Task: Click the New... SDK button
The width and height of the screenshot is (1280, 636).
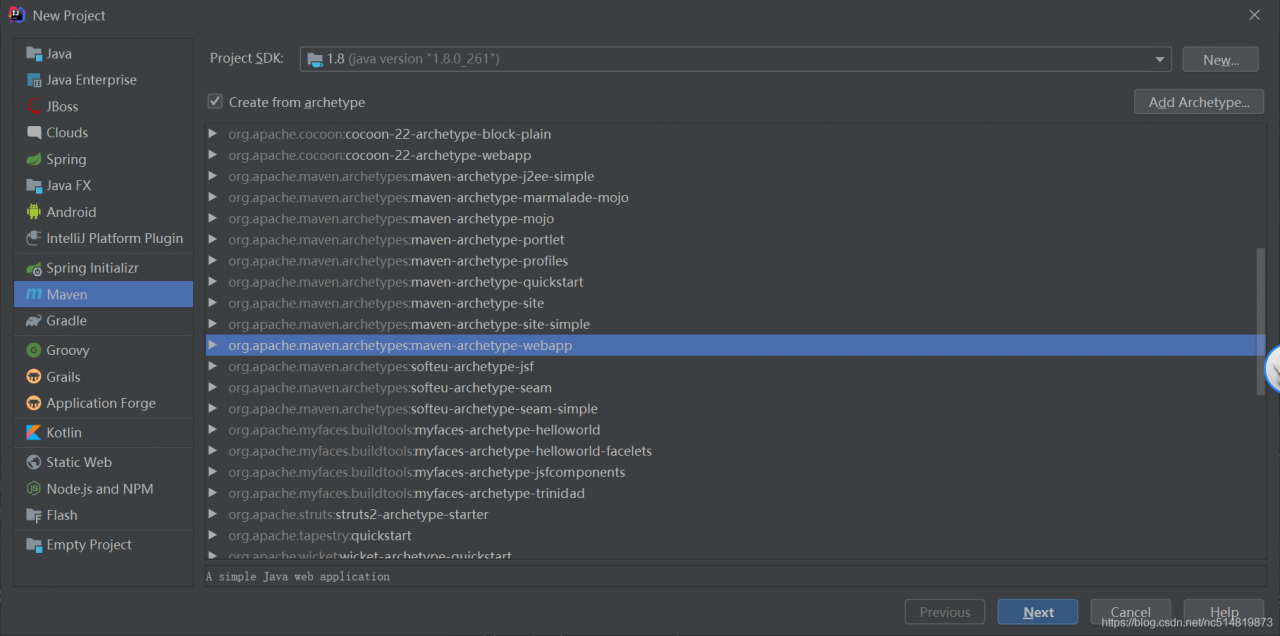Action: (1220, 59)
